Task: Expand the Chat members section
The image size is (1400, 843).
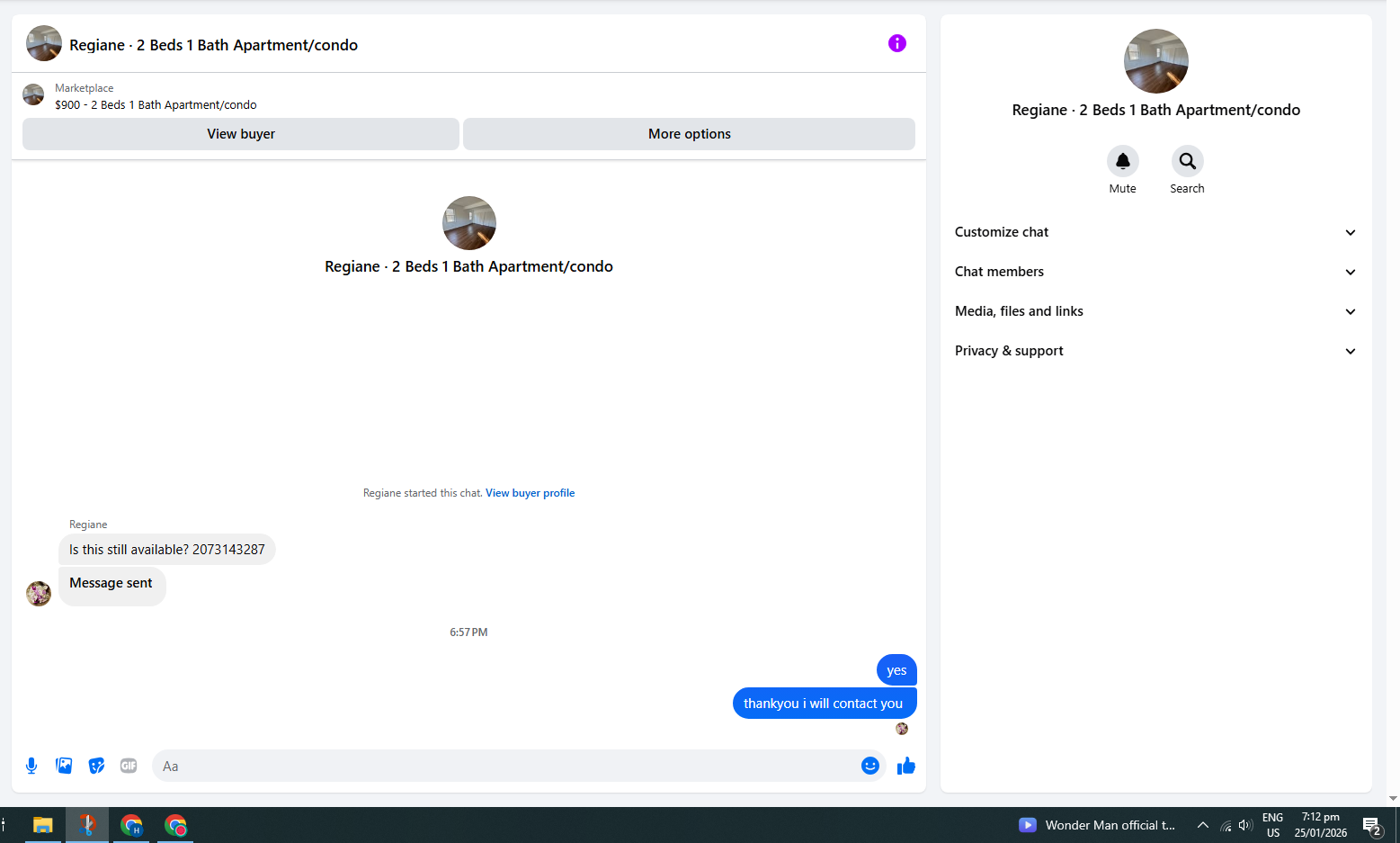Action: 1155,272
